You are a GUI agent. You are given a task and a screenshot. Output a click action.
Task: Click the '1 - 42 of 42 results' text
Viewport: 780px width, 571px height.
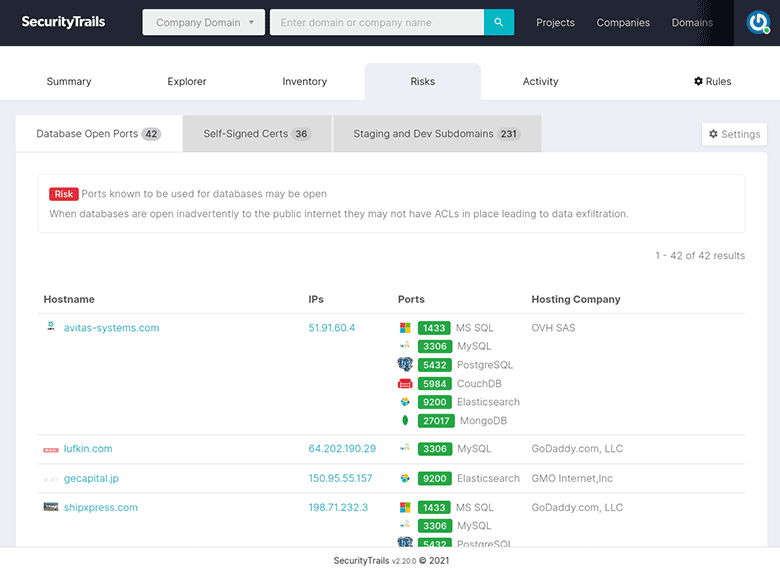coord(700,256)
